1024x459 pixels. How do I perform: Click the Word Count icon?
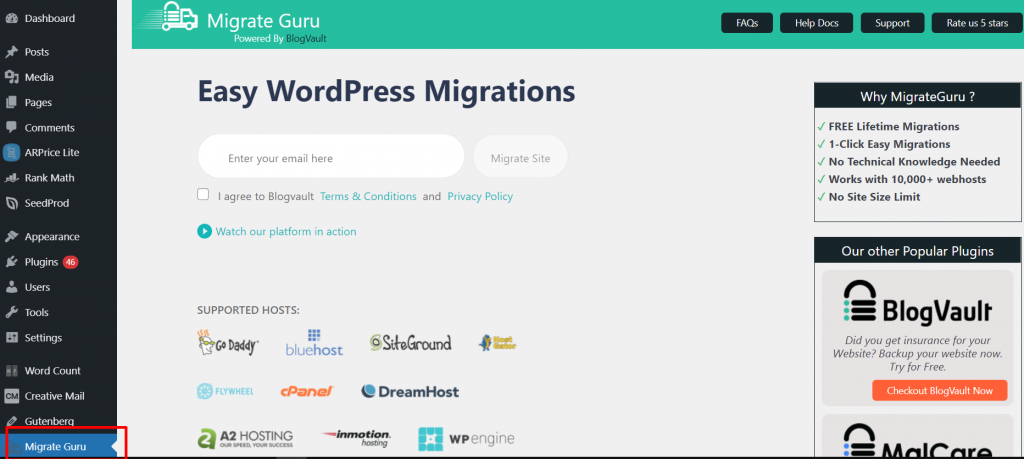pos(11,371)
